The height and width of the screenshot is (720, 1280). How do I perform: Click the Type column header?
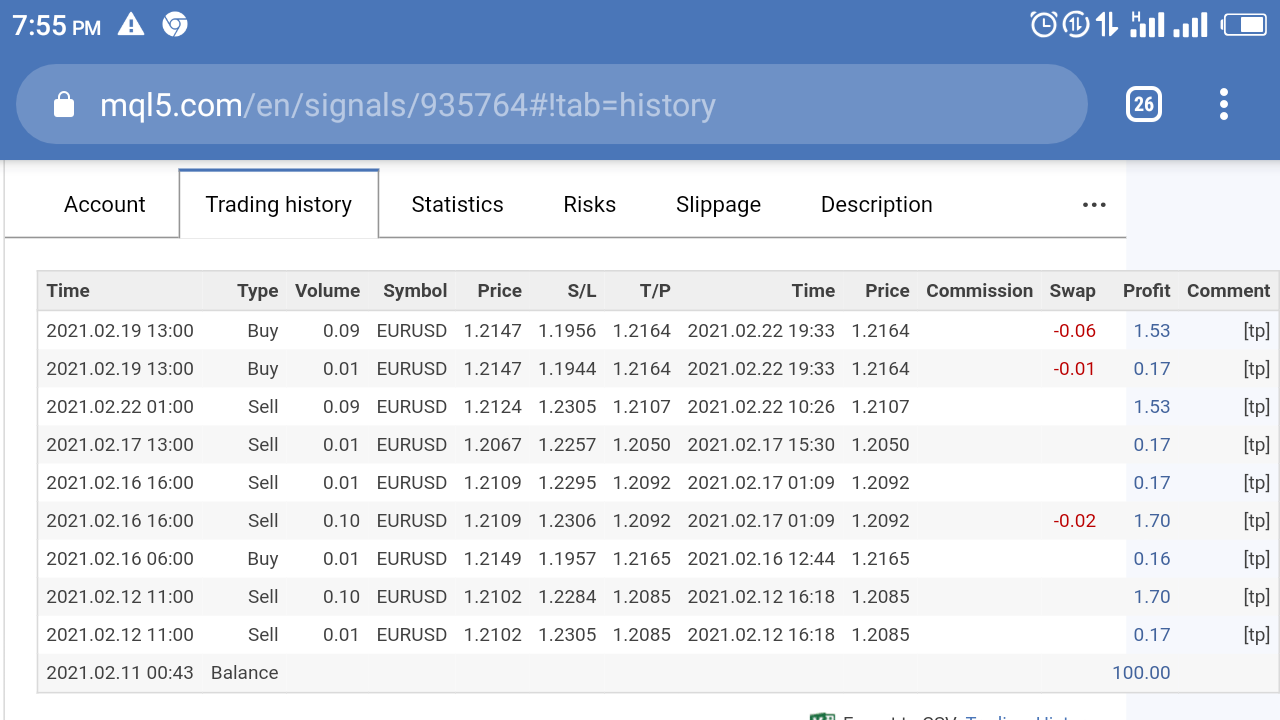[257, 291]
